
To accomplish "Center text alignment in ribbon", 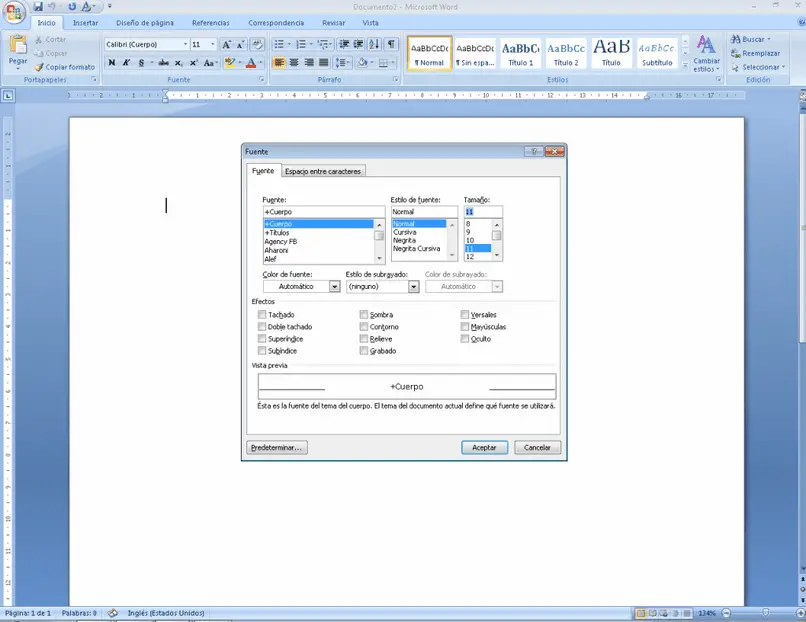I will [294, 63].
